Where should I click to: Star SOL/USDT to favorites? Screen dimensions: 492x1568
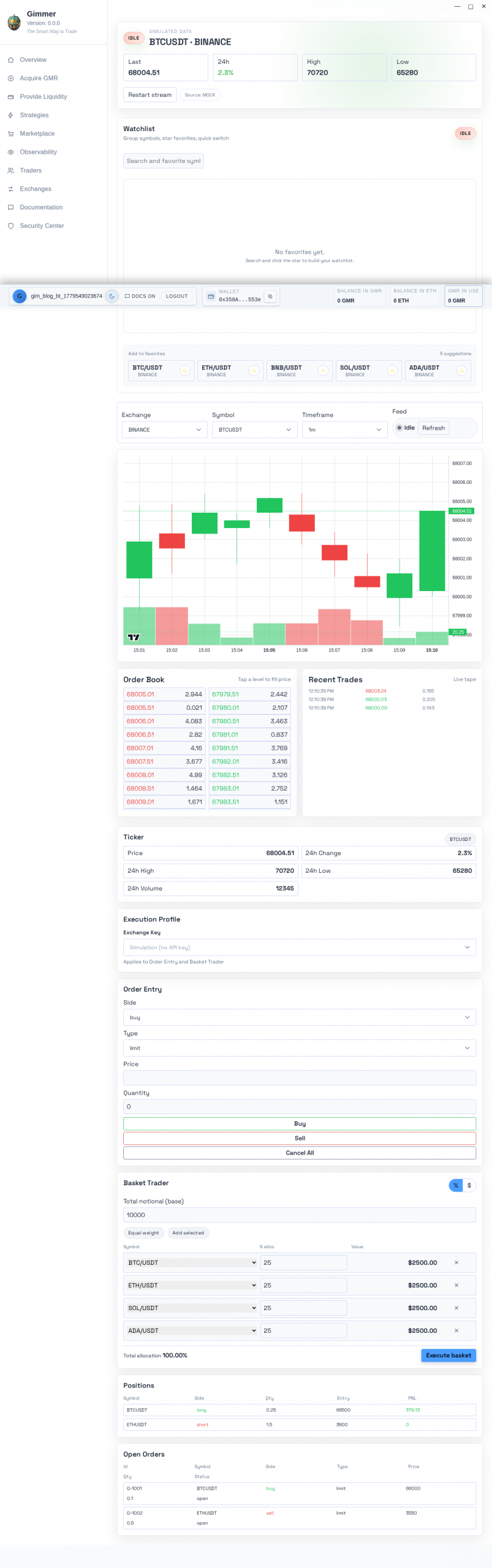[393, 371]
